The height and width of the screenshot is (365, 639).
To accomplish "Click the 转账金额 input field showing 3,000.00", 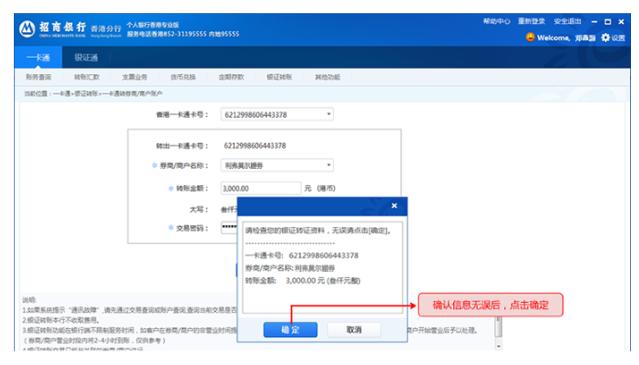I will [261, 188].
